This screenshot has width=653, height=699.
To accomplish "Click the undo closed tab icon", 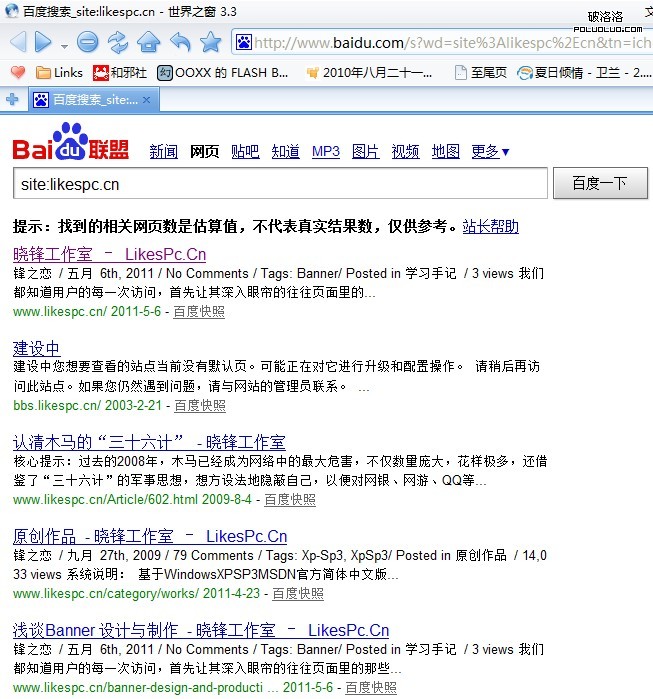I will [x=180, y=42].
